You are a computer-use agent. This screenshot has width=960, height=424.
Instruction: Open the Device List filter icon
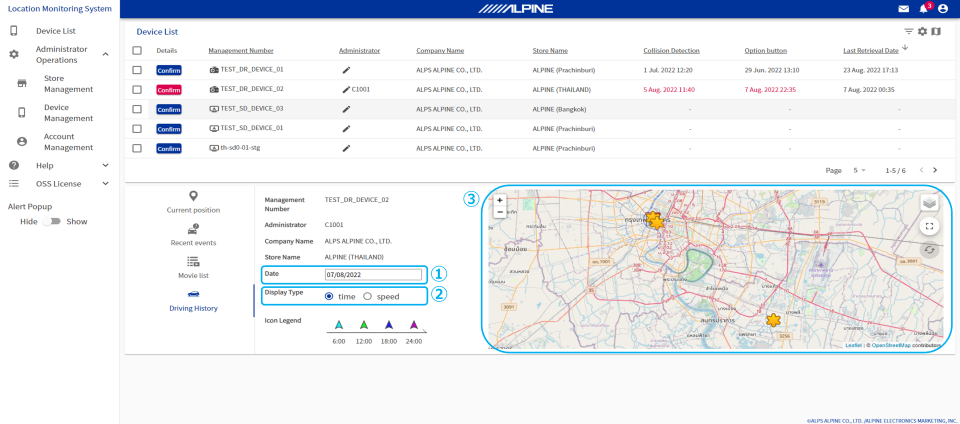tap(909, 31)
